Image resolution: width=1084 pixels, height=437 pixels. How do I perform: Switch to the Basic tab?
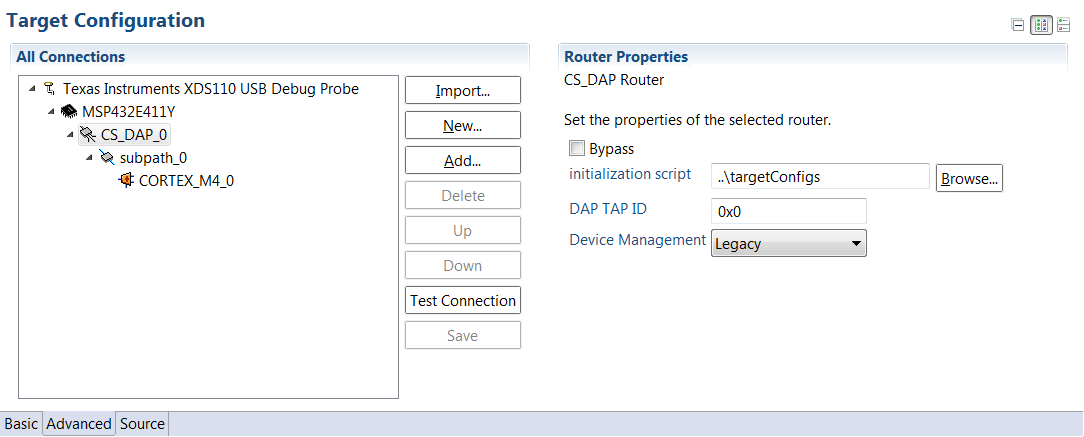(x=22, y=424)
